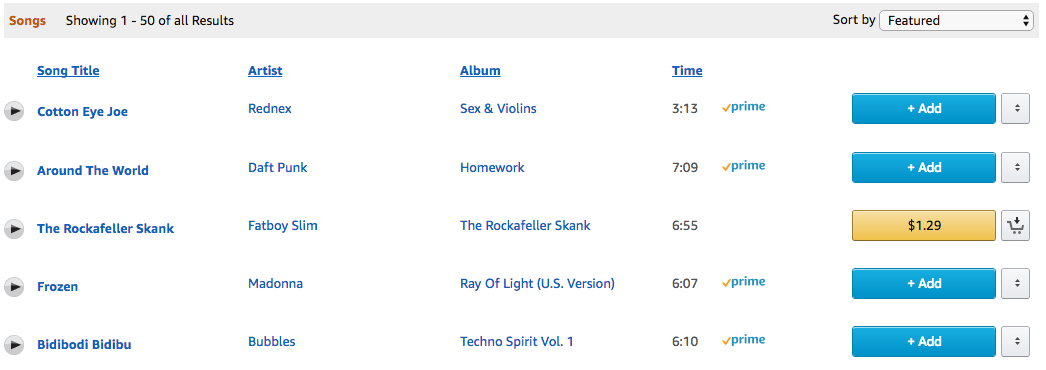Click prime badge for Cotton Eye Joe
1046x370 pixels.
point(743,107)
